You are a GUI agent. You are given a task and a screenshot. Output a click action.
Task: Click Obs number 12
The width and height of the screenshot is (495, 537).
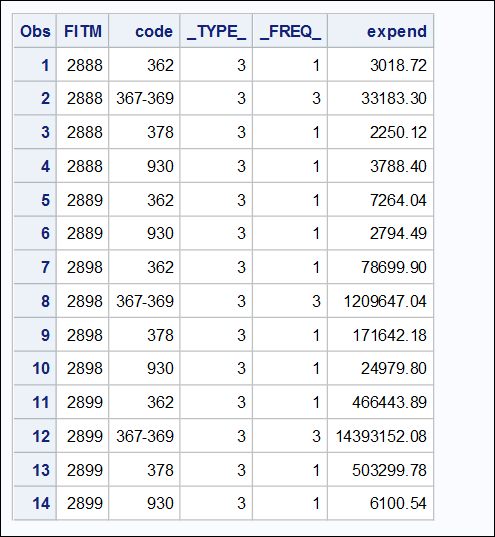point(41,436)
